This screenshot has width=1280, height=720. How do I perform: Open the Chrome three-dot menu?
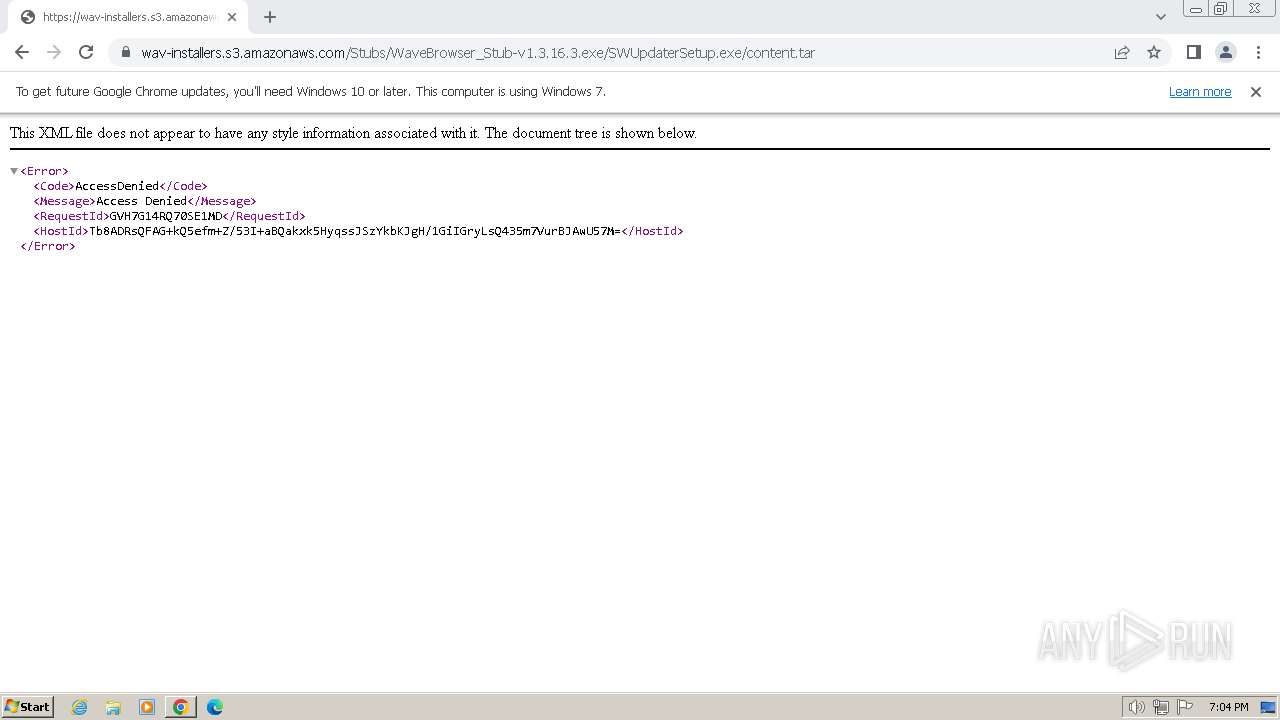(1257, 52)
